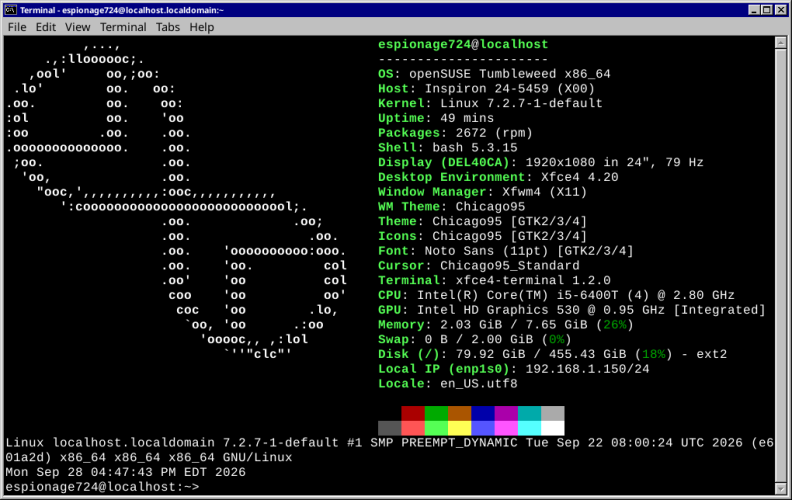Click the bright yellow color block
Image resolution: width=792 pixels, height=500 pixels.
tap(460, 428)
